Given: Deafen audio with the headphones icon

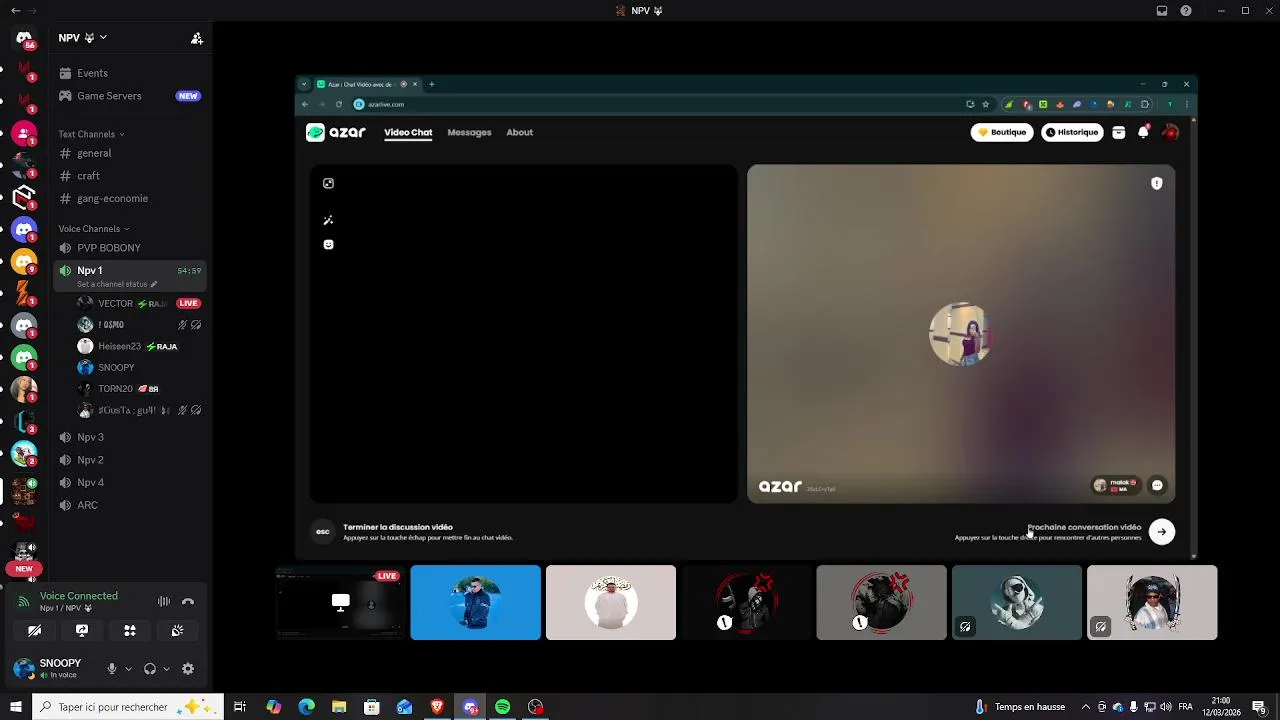Looking at the screenshot, I should click(x=150, y=669).
